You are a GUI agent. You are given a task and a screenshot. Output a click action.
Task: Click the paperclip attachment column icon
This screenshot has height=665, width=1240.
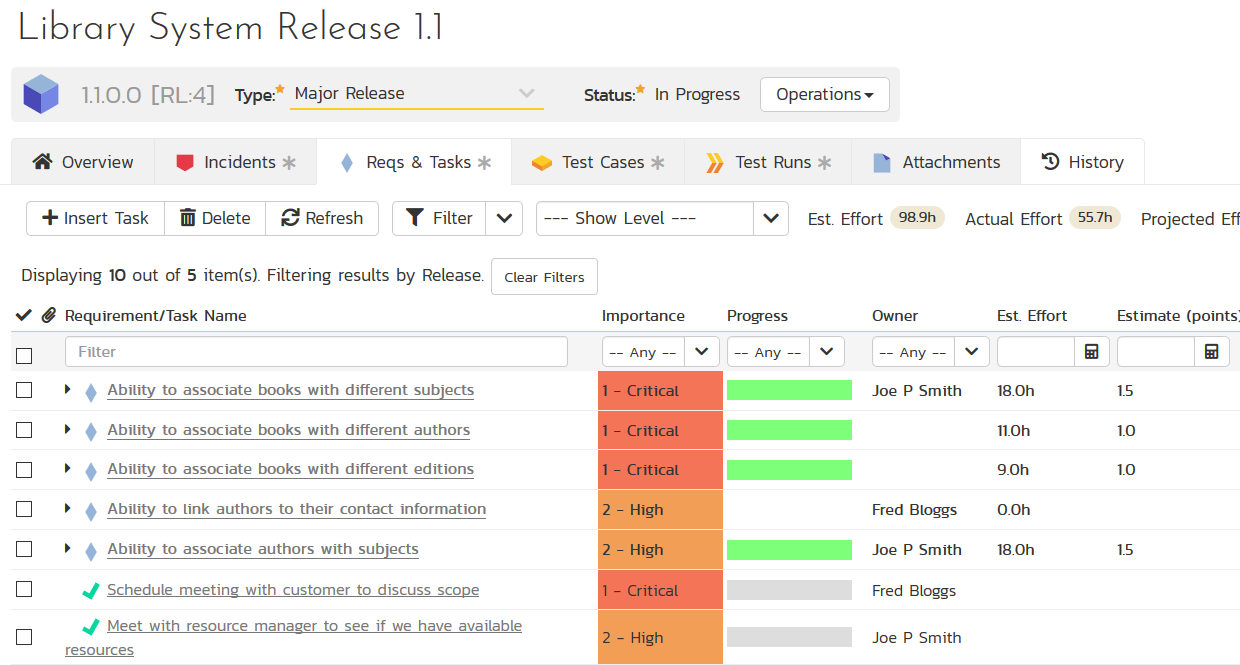(48, 316)
